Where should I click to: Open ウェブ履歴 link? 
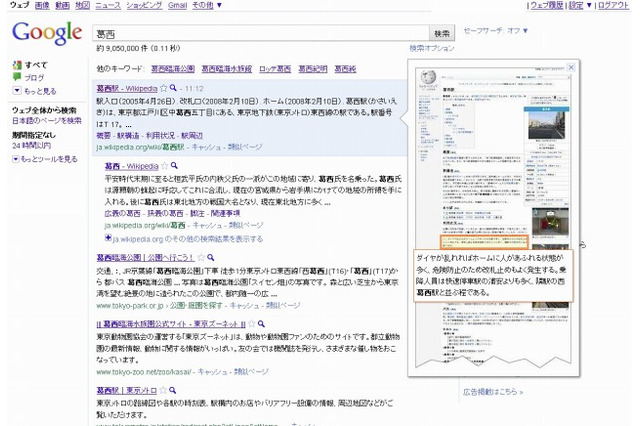pyautogui.click(x=547, y=5)
